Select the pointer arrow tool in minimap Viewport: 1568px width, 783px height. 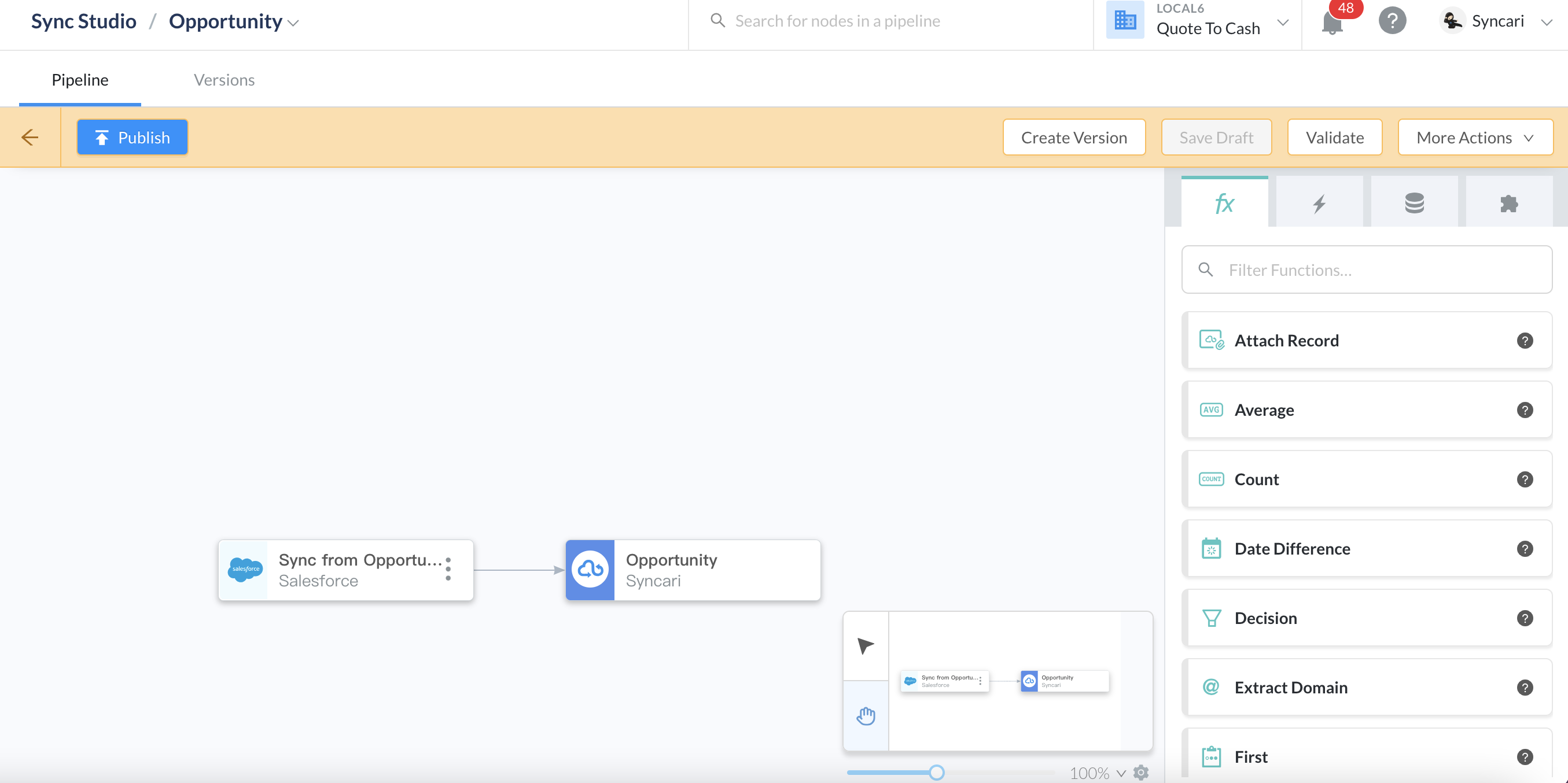[x=866, y=645]
